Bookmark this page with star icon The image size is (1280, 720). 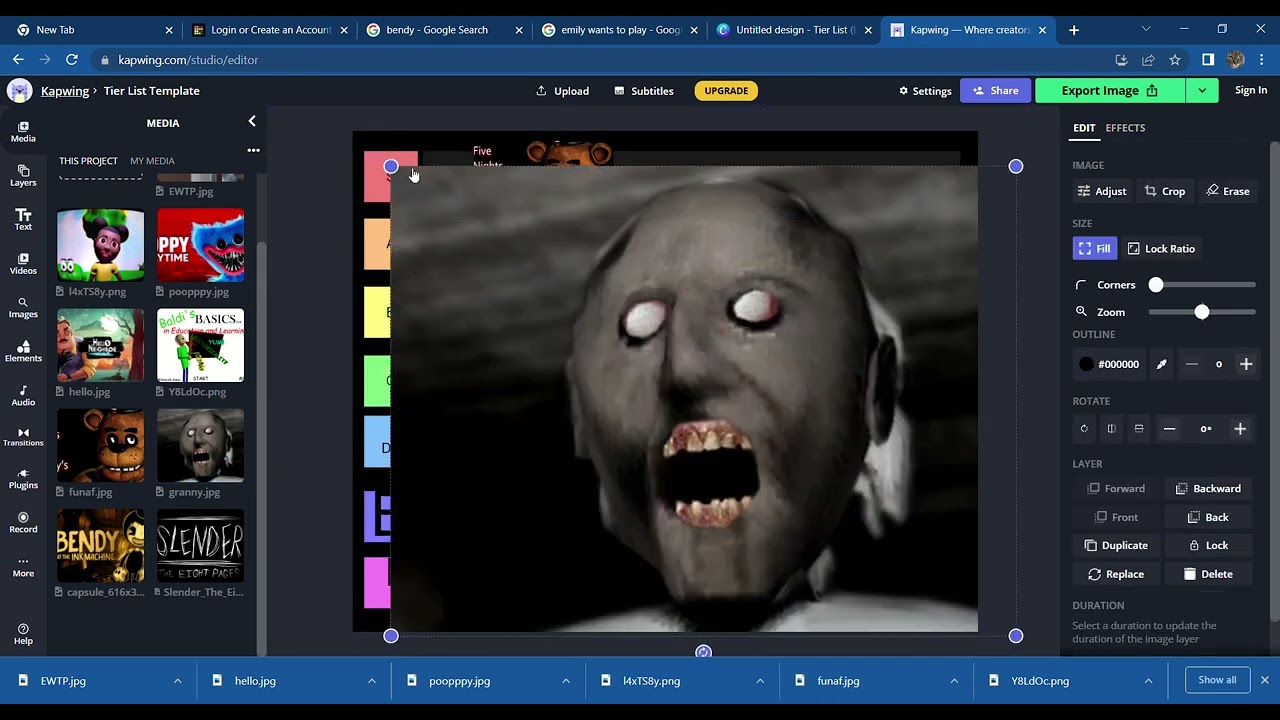click(1175, 60)
